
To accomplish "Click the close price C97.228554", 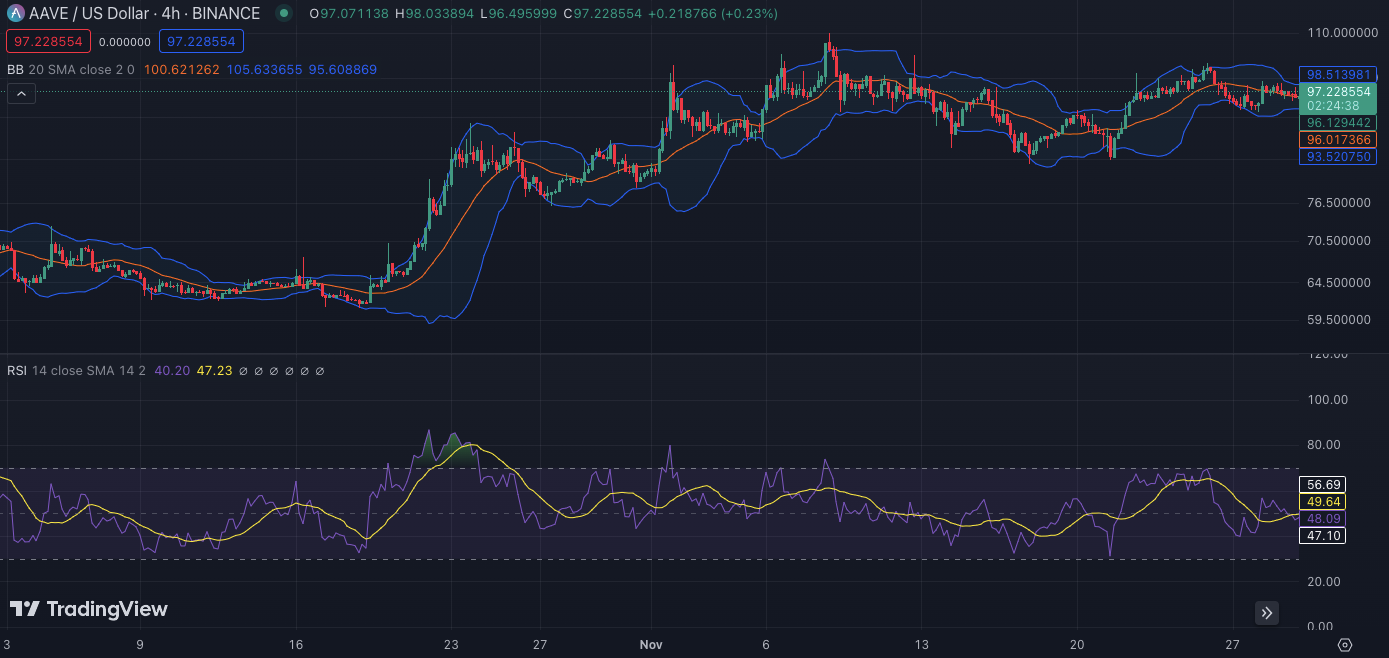I will coord(603,14).
